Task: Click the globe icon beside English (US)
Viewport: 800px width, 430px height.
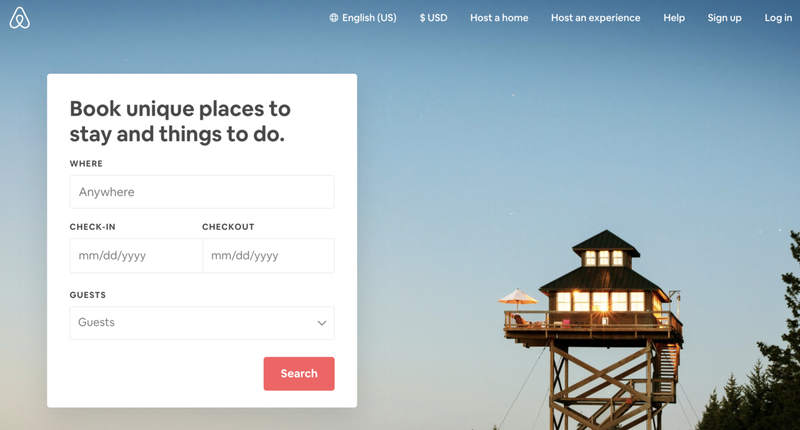Action: click(334, 18)
